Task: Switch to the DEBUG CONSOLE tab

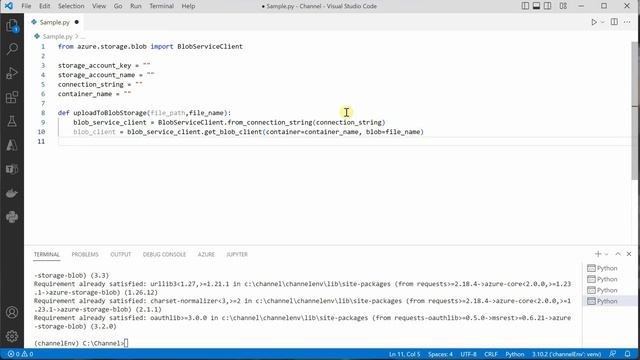Action: pos(164,254)
